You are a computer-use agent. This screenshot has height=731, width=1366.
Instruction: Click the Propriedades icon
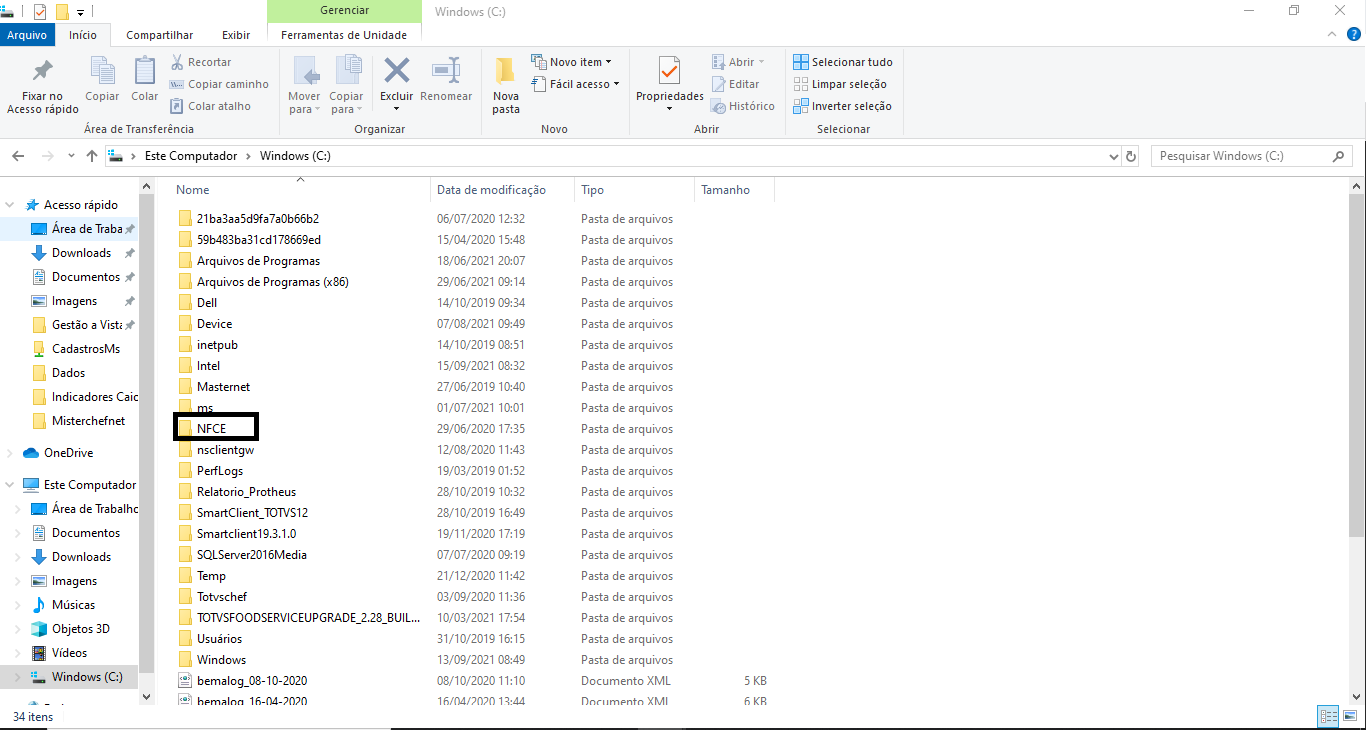click(670, 71)
